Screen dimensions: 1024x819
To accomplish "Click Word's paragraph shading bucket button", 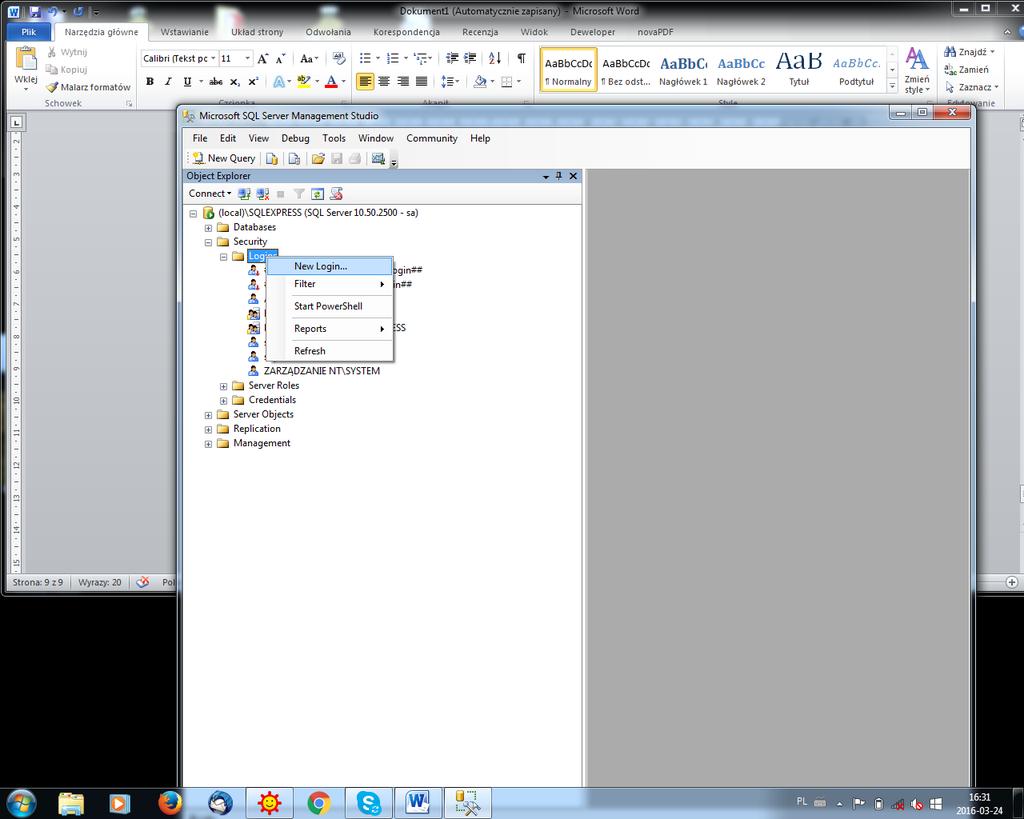I will pos(480,82).
